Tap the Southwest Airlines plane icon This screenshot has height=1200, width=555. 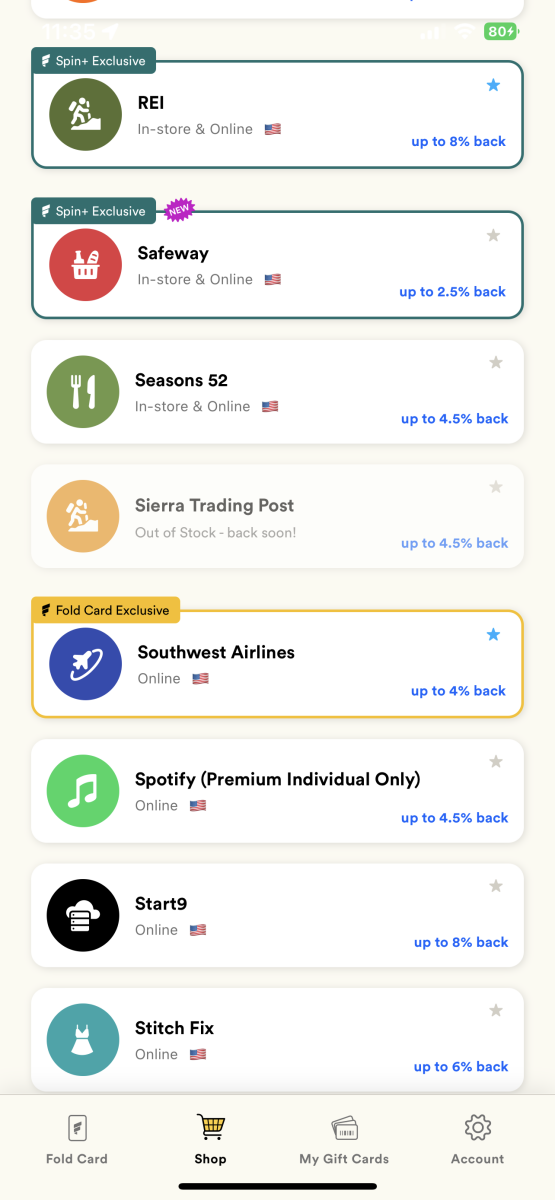tap(85, 664)
